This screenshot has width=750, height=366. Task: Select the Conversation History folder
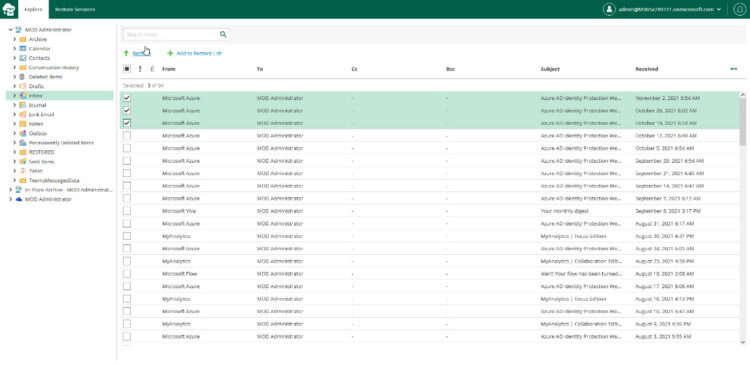tap(54, 67)
